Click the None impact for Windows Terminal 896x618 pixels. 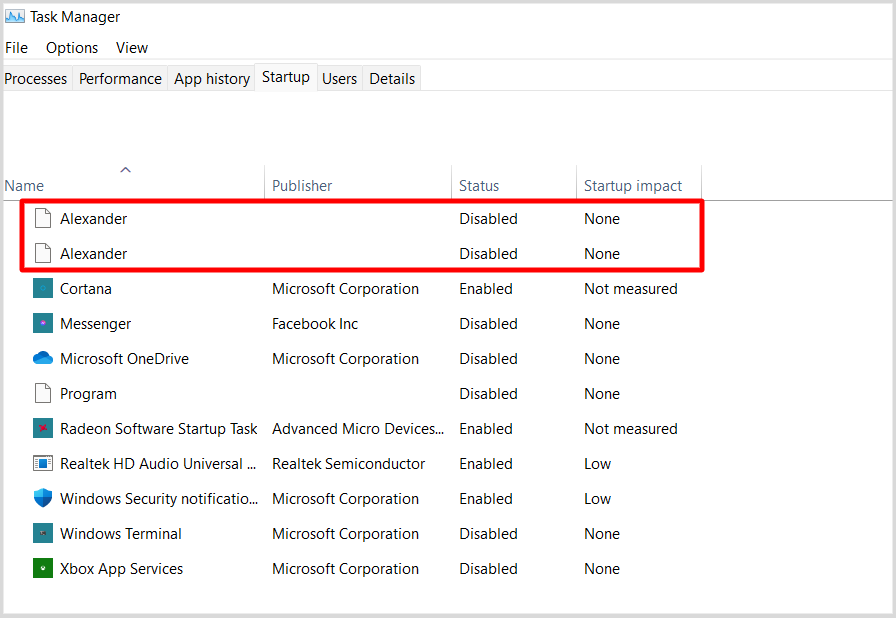[602, 533]
